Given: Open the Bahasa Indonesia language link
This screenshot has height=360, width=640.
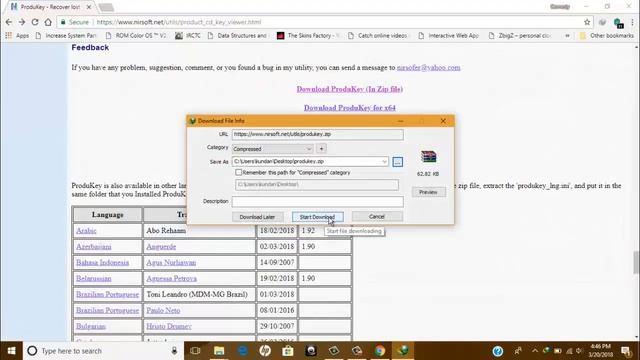Looking at the screenshot, I should coord(102,262).
